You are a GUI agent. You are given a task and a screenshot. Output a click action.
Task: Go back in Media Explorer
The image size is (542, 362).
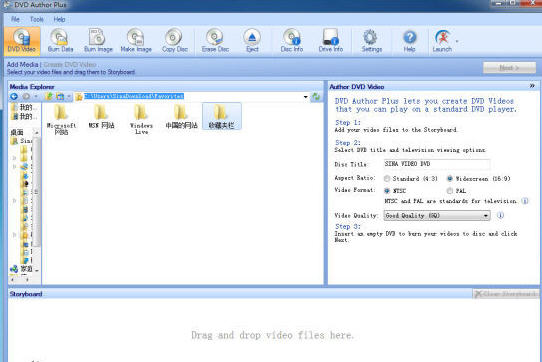coord(14,96)
